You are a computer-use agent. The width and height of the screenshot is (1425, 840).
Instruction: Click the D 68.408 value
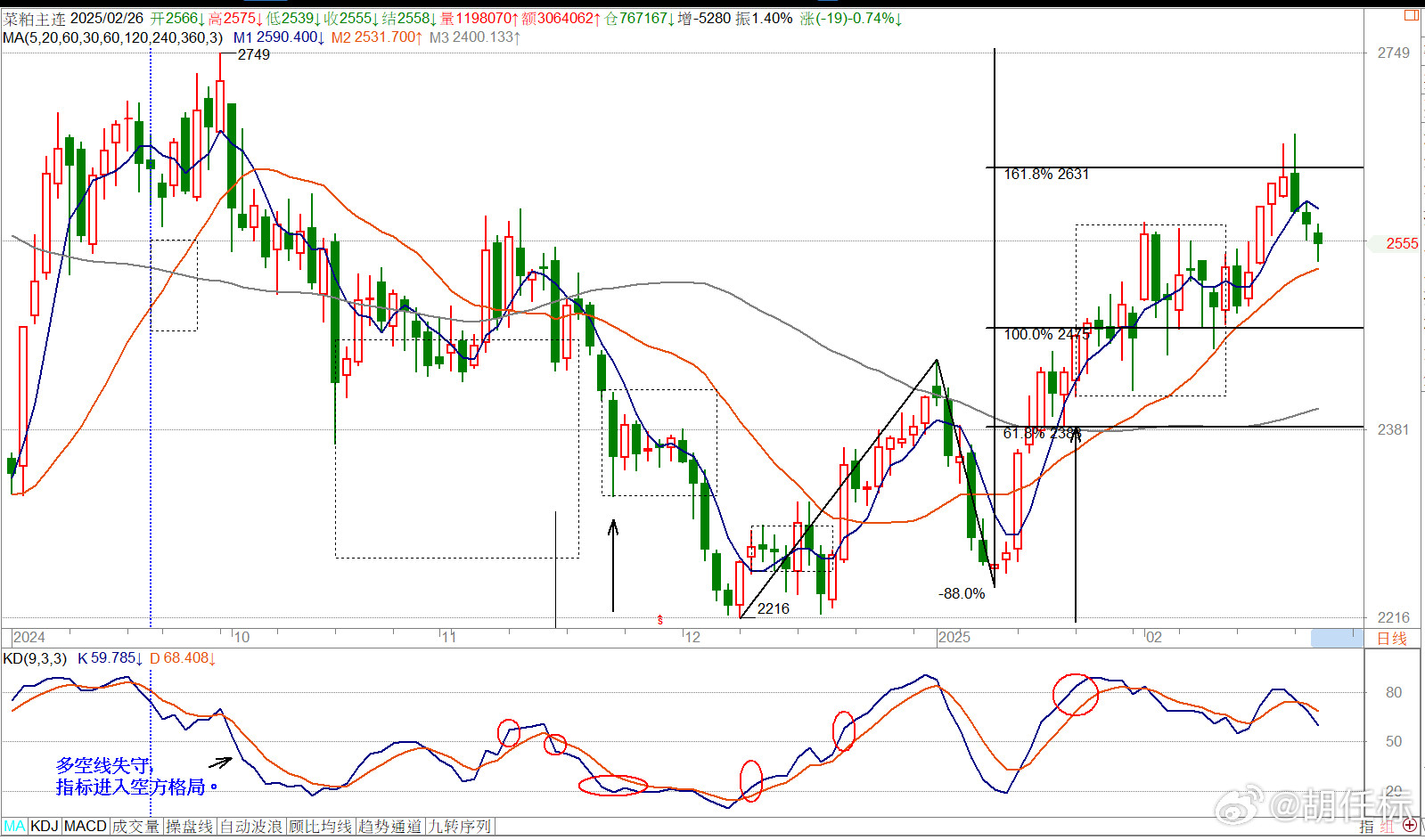[183, 658]
